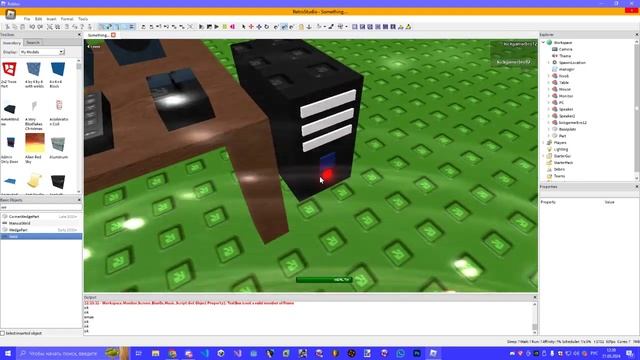Image resolution: width=640 pixels, height=360 pixels.
Task: Close the Output panel
Action: click(535, 297)
